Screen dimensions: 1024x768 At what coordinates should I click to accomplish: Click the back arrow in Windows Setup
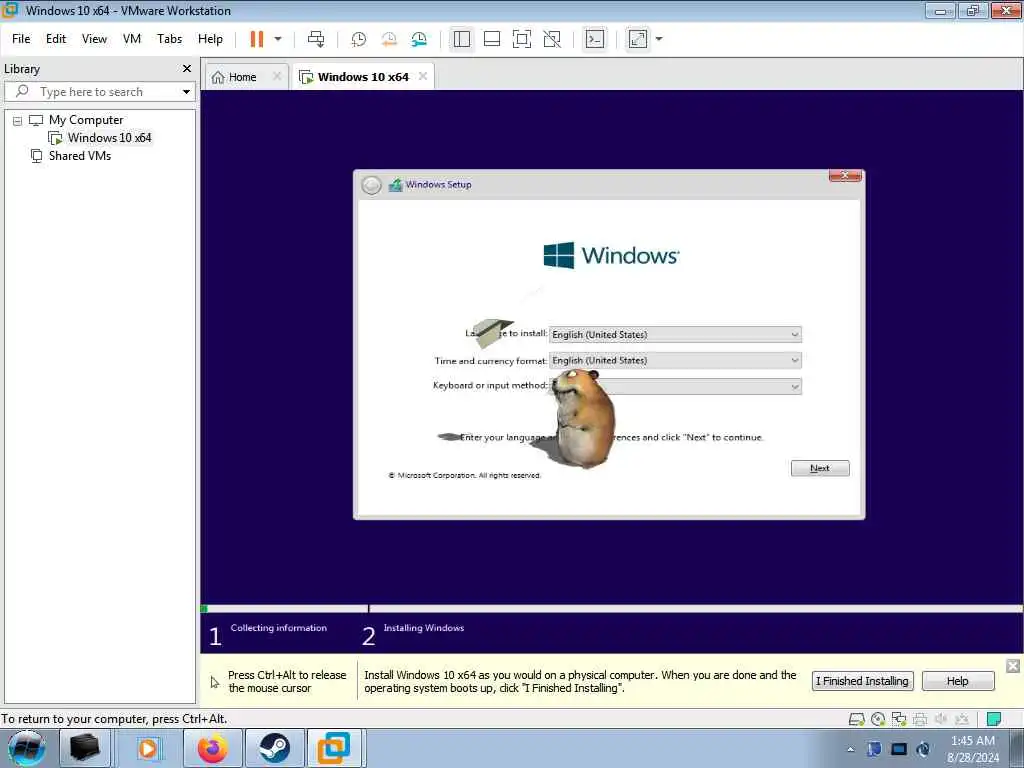click(x=371, y=185)
